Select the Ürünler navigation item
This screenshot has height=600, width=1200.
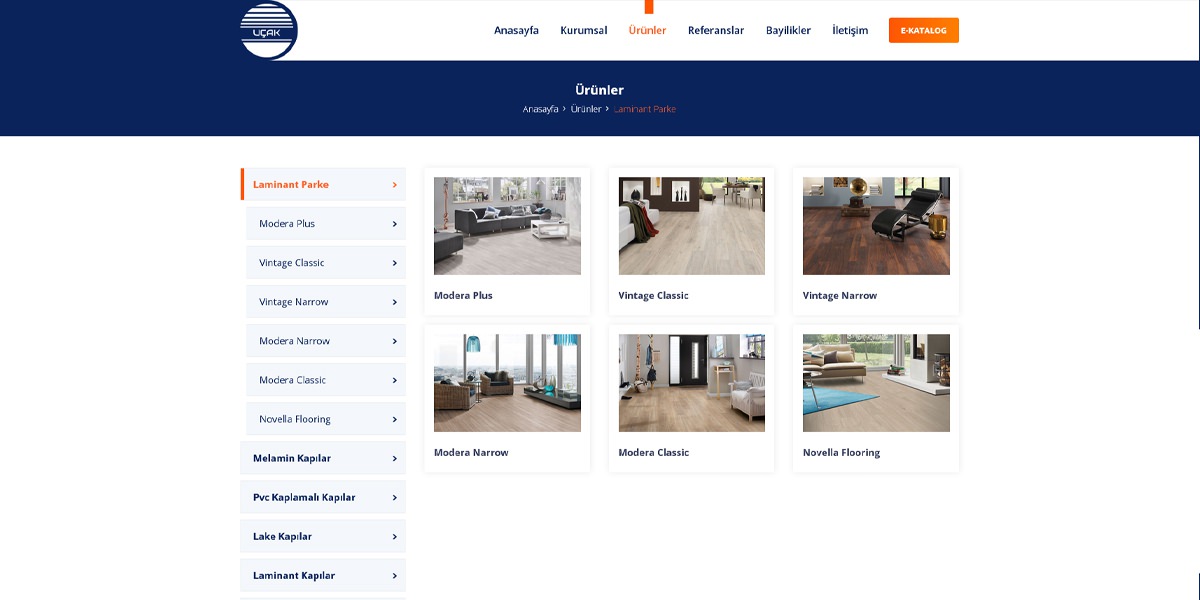click(x=647, y=30)
